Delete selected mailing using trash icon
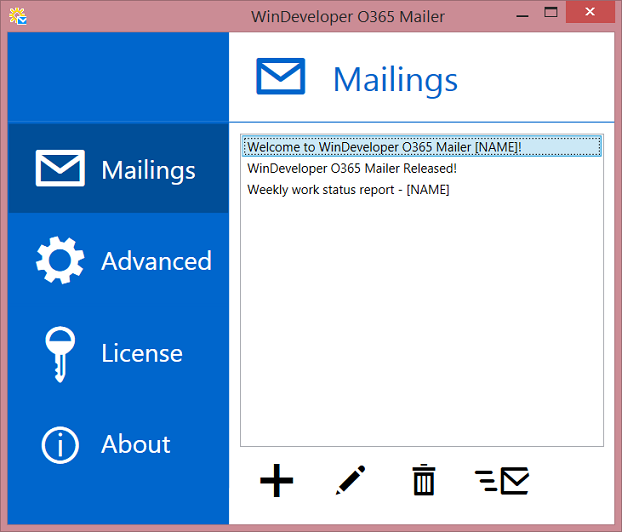Image resolution: width=622 pixels, height=532 pixels. point(424,481)
